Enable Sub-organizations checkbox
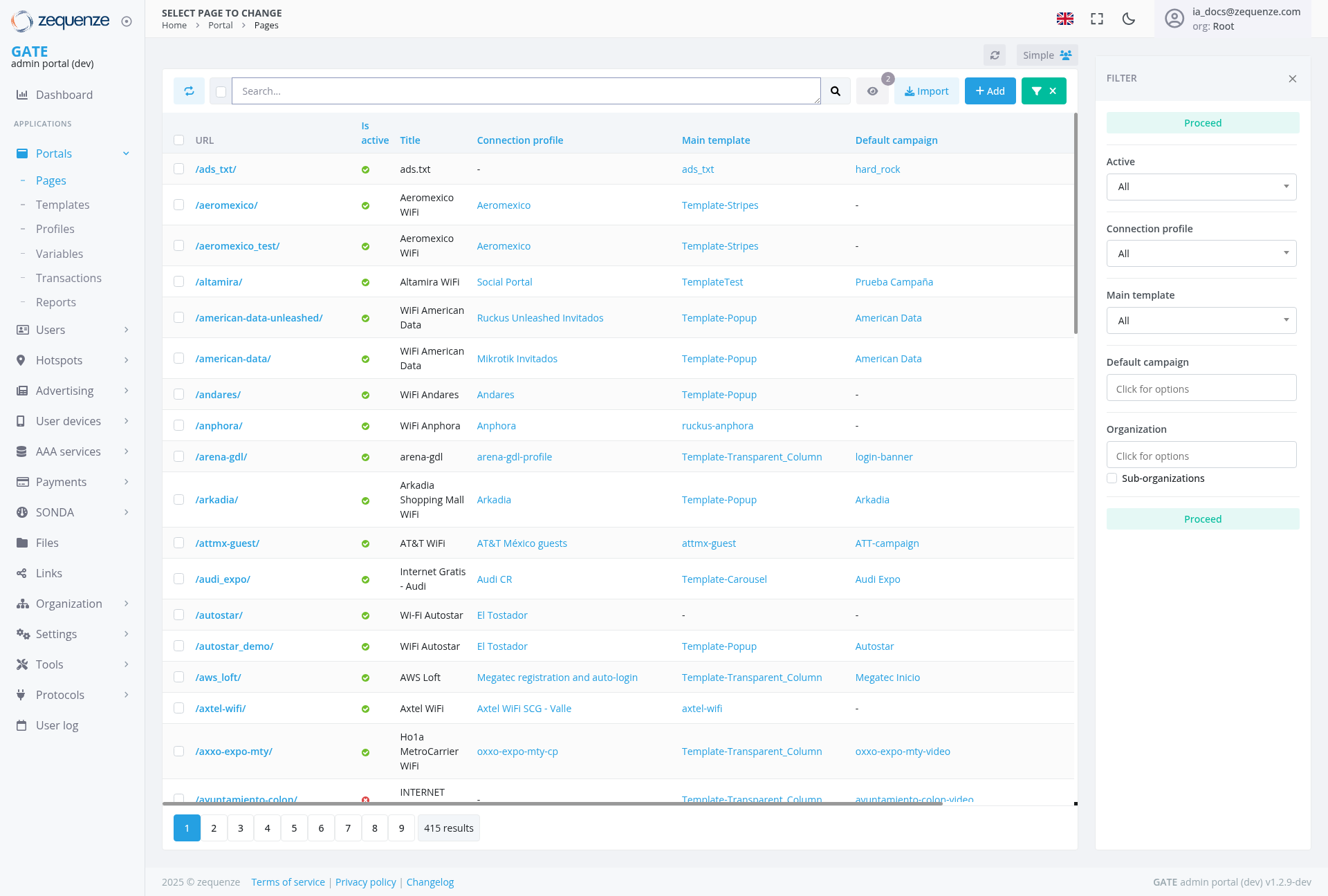The image size is (1328, 896). [1112, 478]
